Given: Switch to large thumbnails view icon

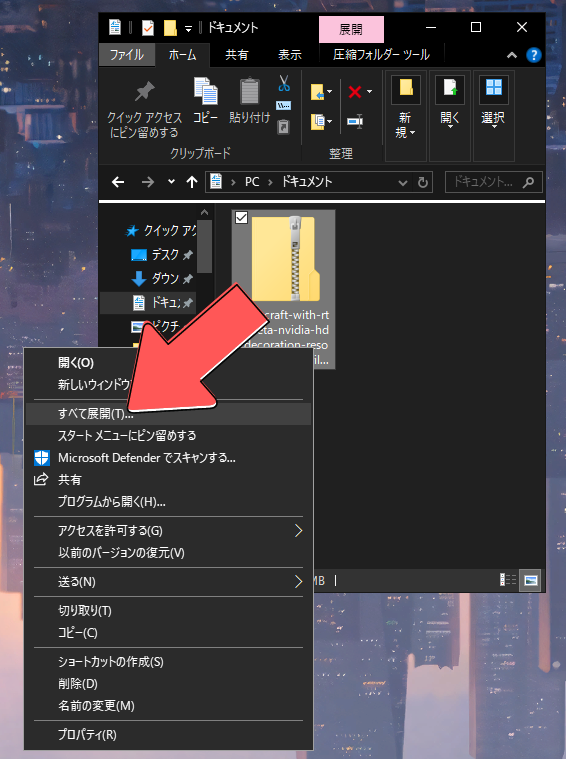Looking at the screenshot, I should (x=531, y=580).
